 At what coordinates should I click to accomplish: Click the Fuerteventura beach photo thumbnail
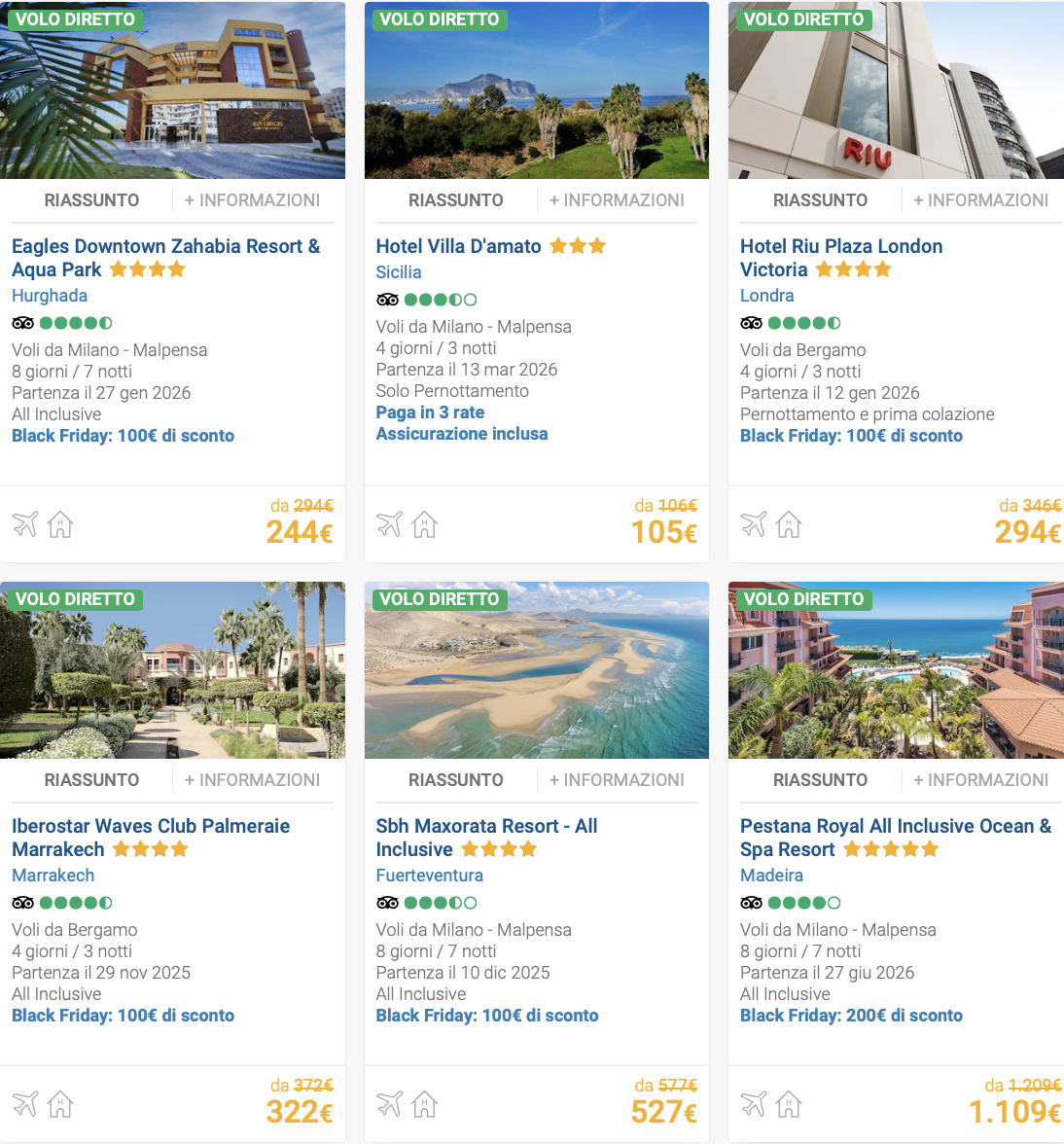click(536, 669)
